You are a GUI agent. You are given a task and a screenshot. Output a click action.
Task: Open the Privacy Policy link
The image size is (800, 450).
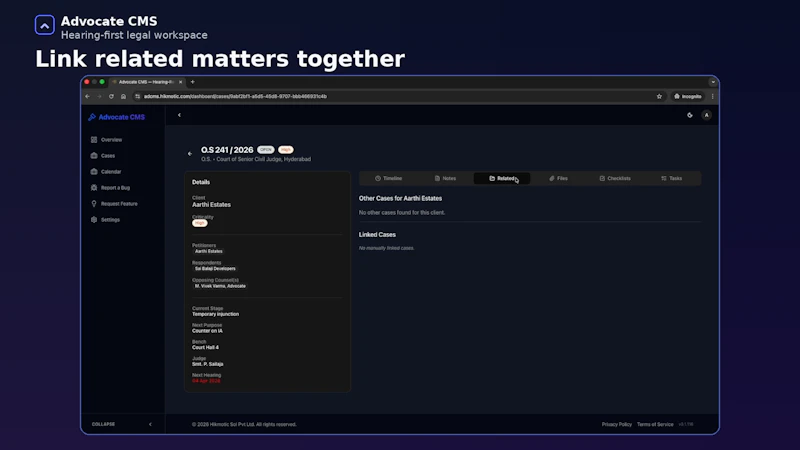tap(616, 424)
